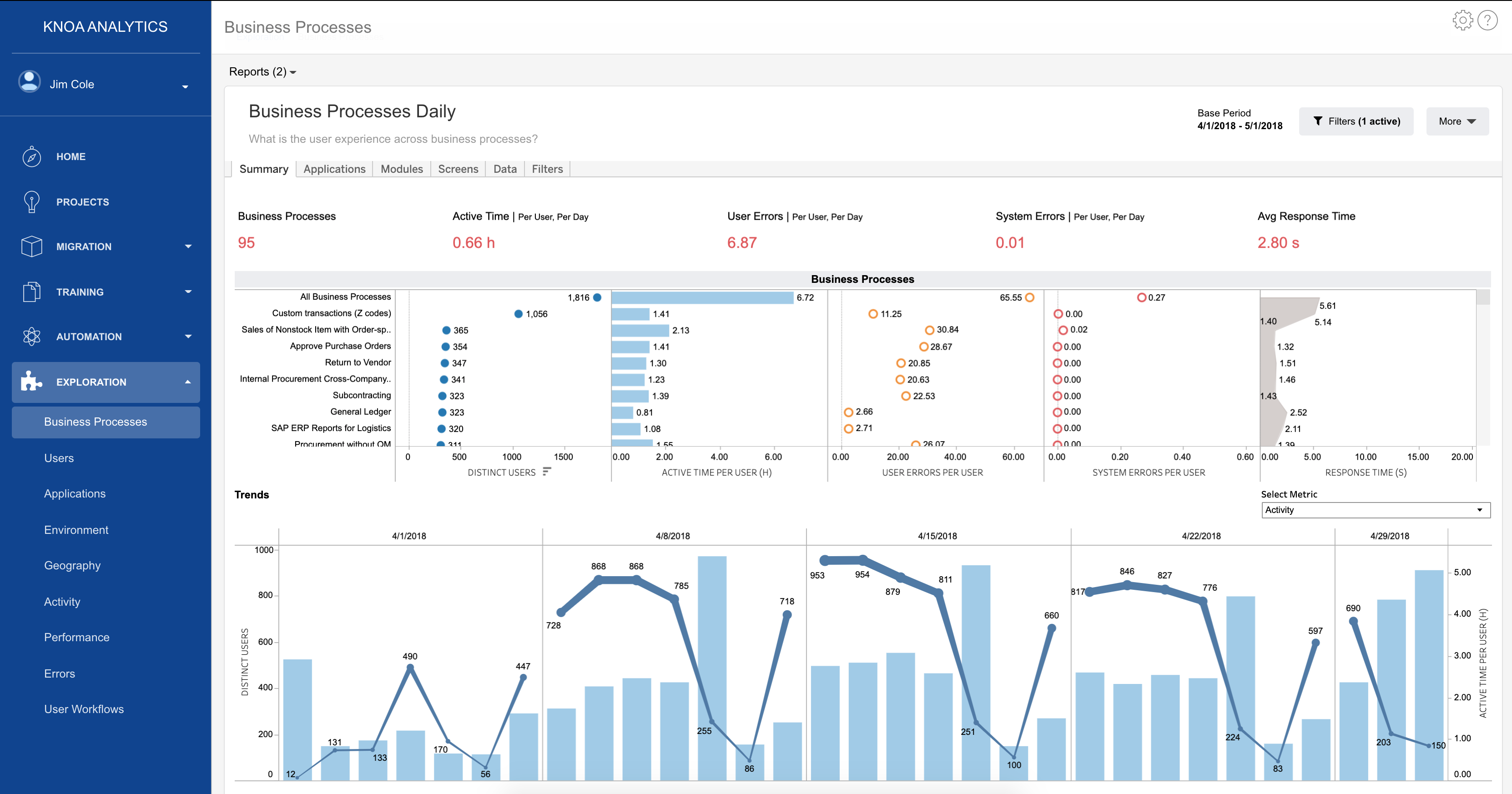Screen dimensions: 1512x794
Task: Click the Approve Purchase Orders row label
Action: click(340, 346)
